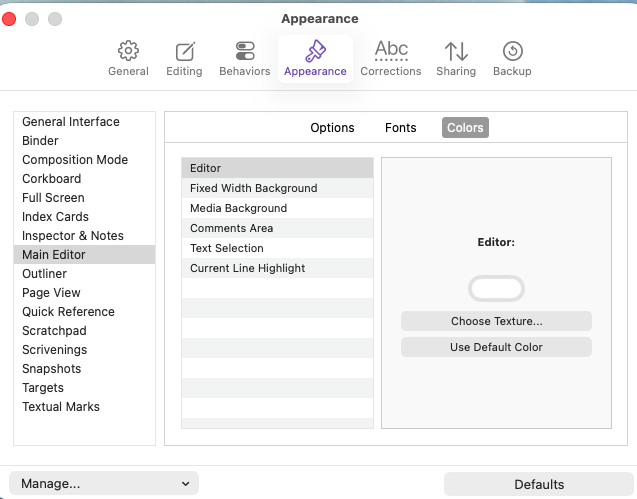Select Index Cards in sidebar
Viewport: 637px width, 499px height.
click(84, 217)
